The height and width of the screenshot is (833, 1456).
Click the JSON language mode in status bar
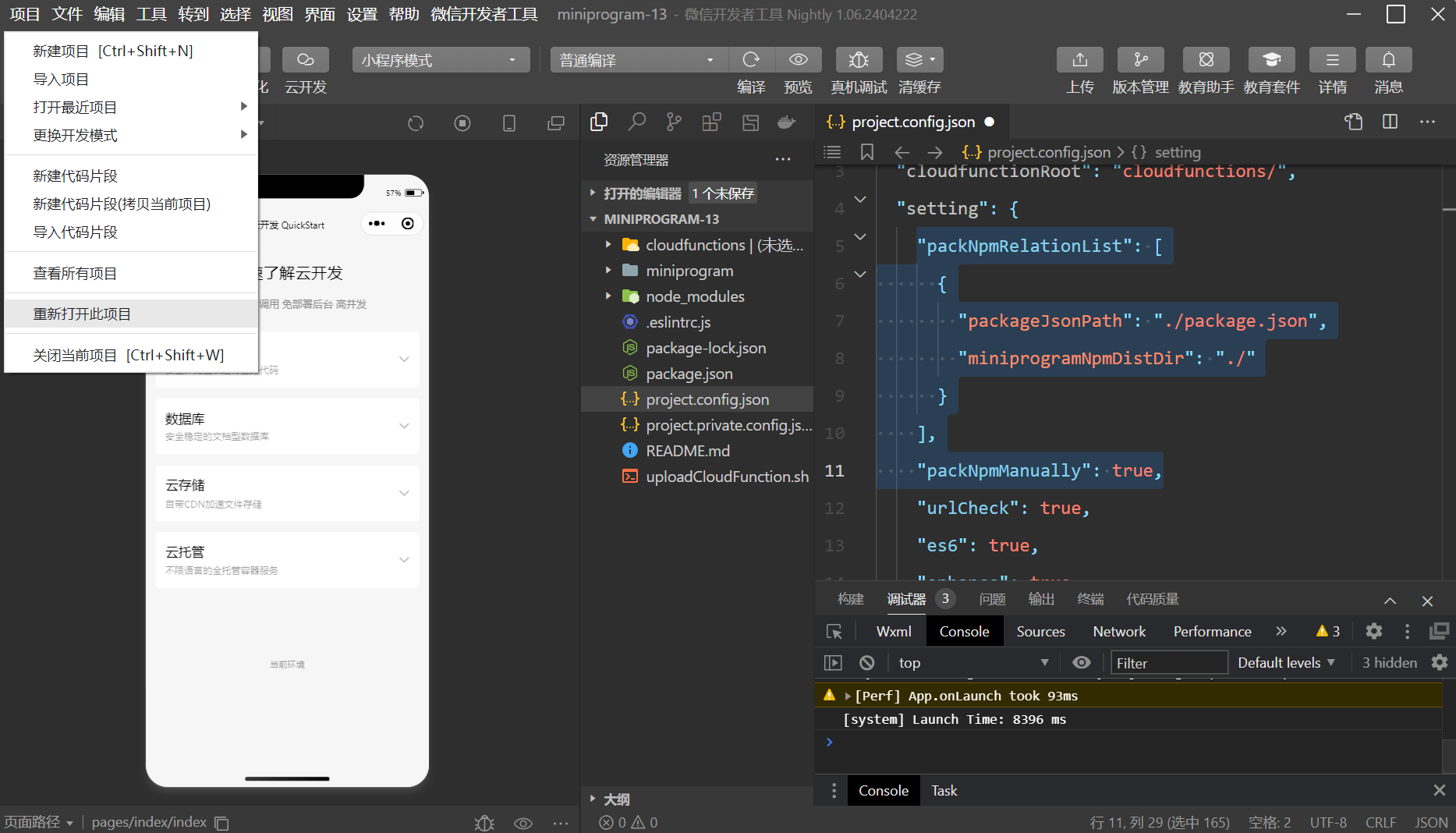click(x=1431, y=822)
